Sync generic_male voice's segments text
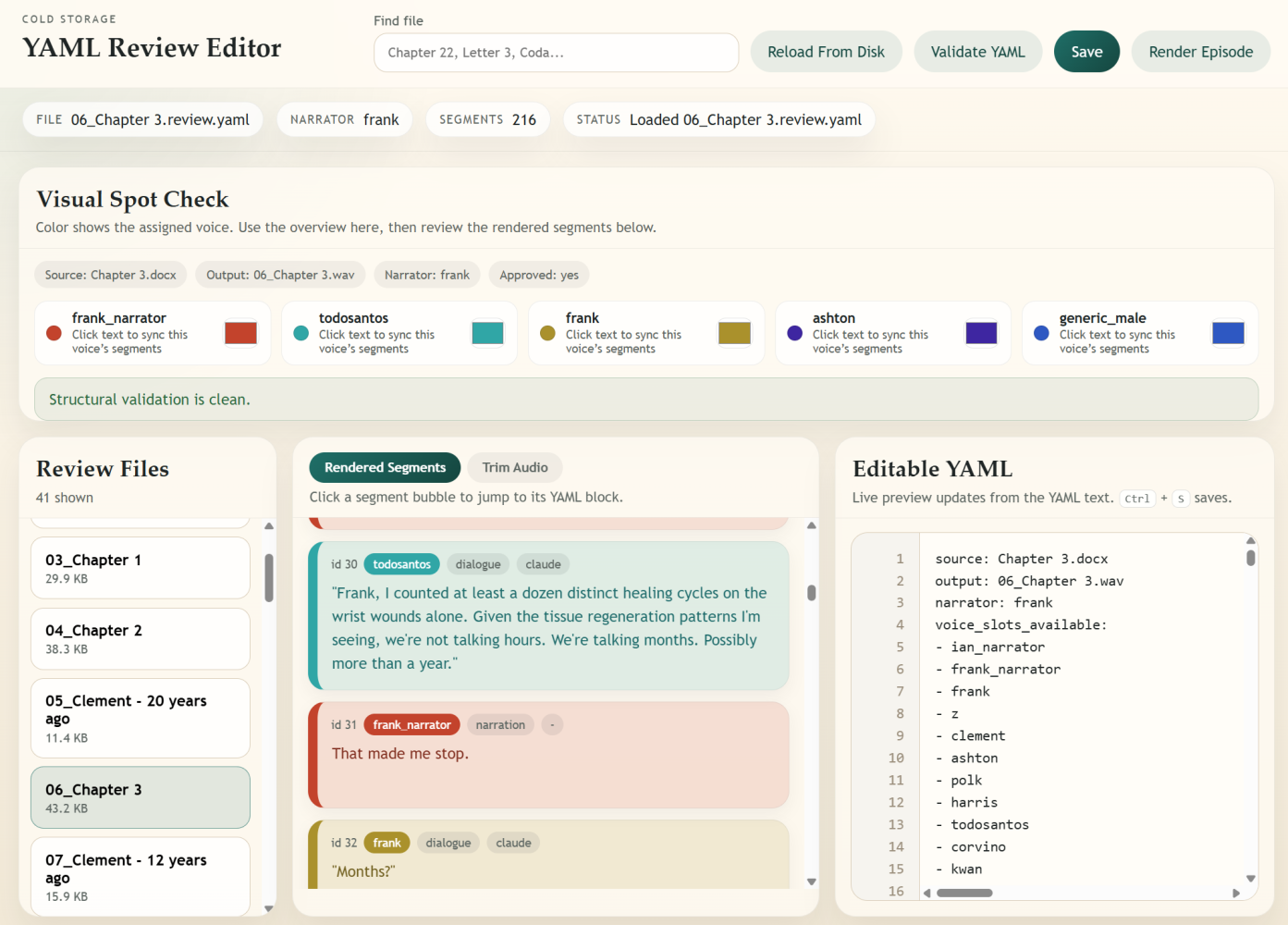 [1117, 341]
